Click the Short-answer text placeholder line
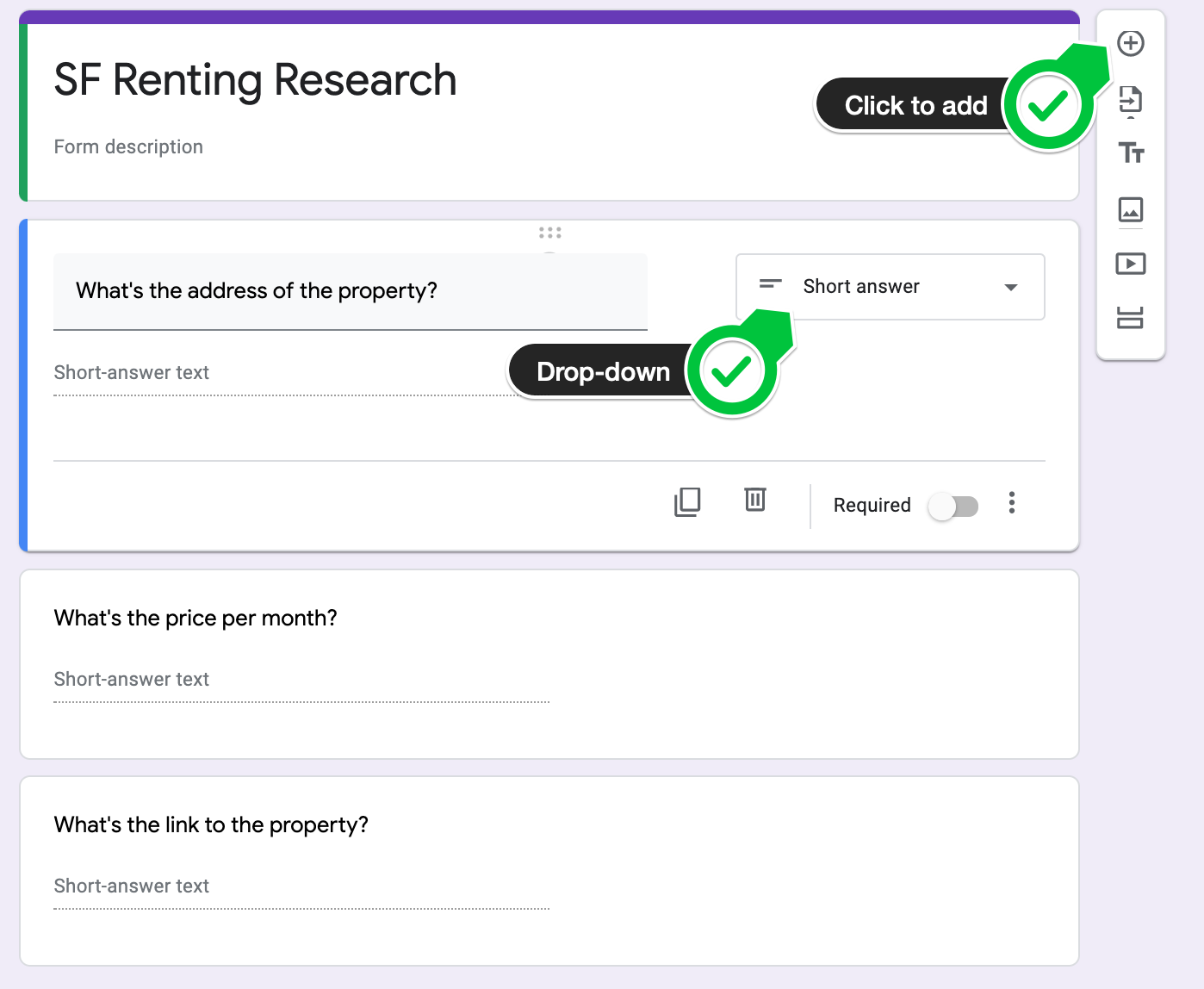Image resolution: width=1204 pixels, height=989 pixels. coord(132,373)
